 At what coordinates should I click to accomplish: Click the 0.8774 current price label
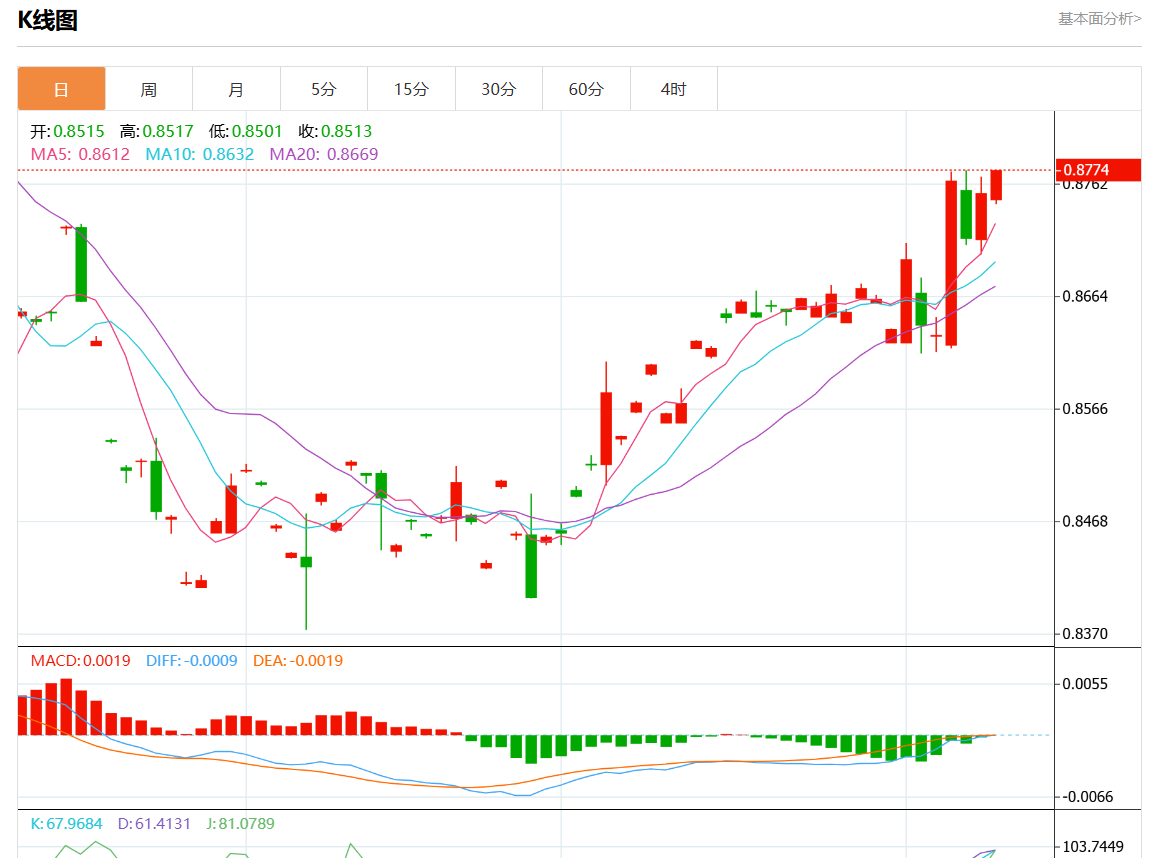(1098, 170)
